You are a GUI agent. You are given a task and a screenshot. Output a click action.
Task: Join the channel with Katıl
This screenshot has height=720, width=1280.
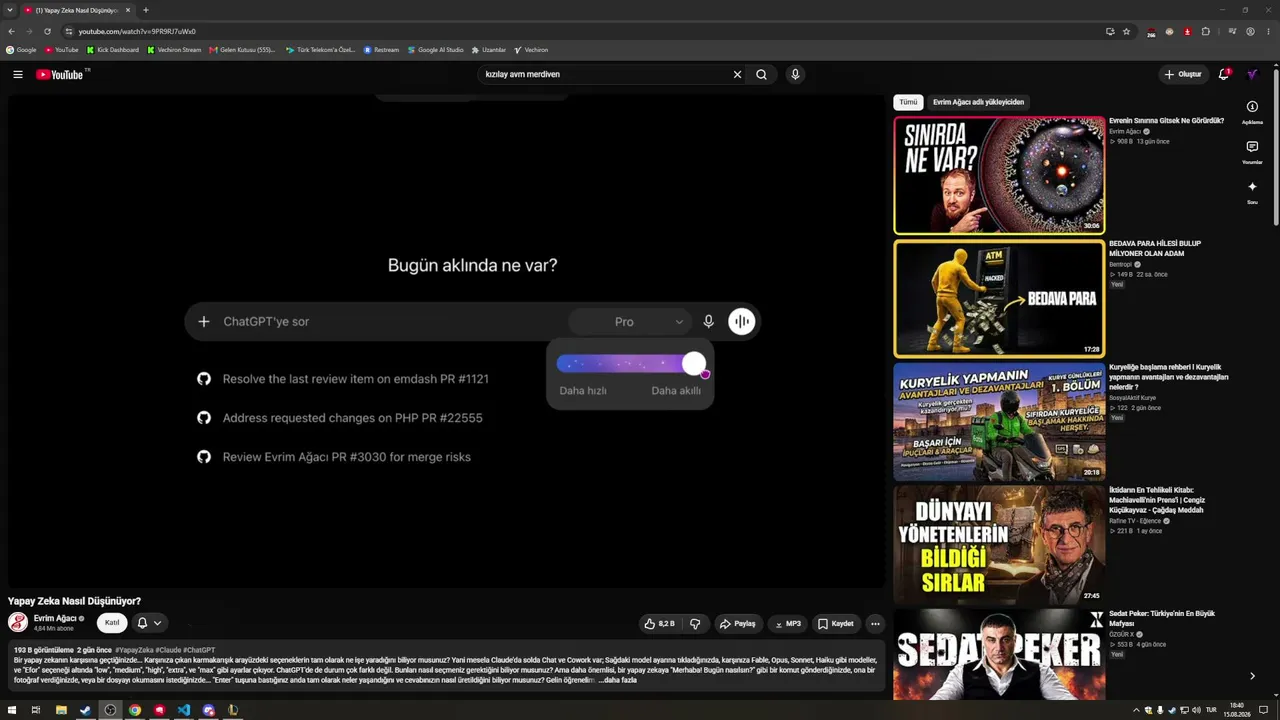coord(112,623)
